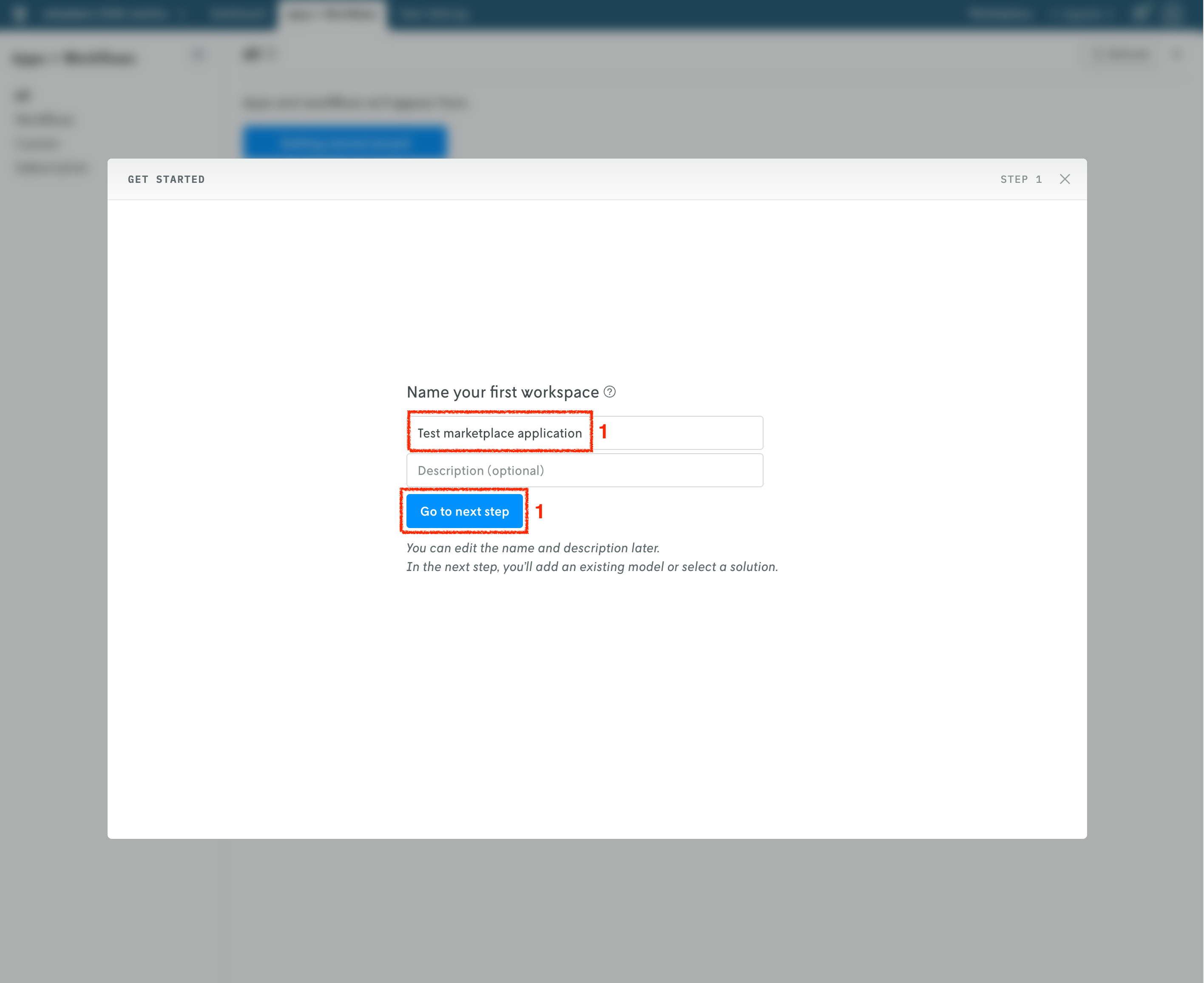Click the help icon beside workspace heading
This screenshot has width=1204, height=983.
point(609,392)
